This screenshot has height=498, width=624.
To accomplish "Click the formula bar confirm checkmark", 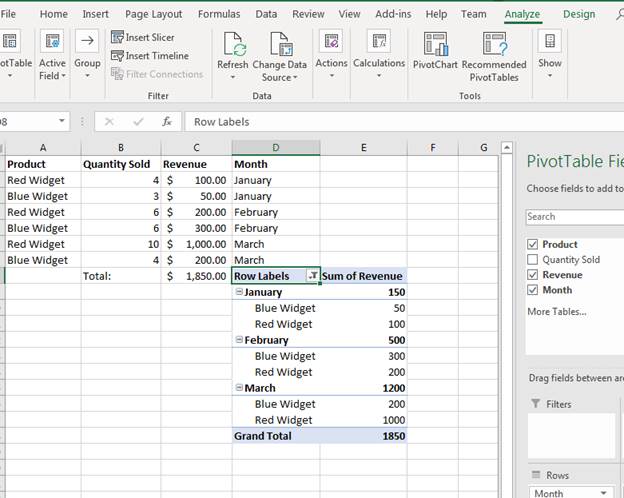I will pos(138,121).
